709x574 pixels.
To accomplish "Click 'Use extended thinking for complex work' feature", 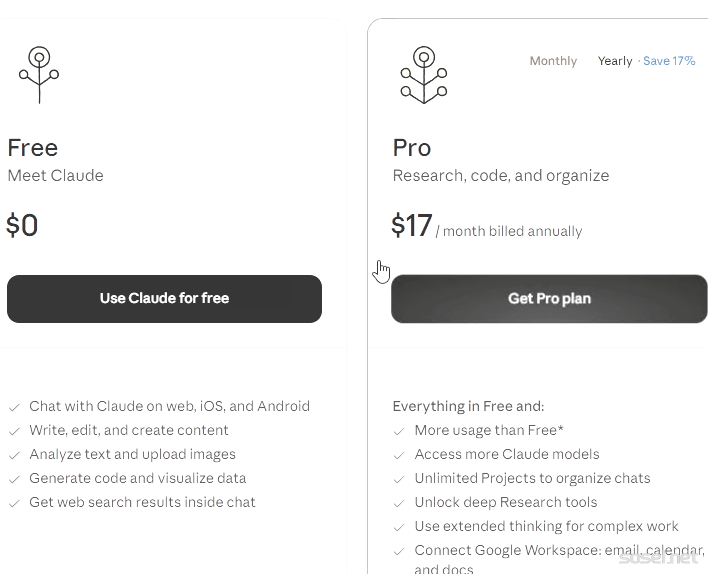I will [546, 527].
